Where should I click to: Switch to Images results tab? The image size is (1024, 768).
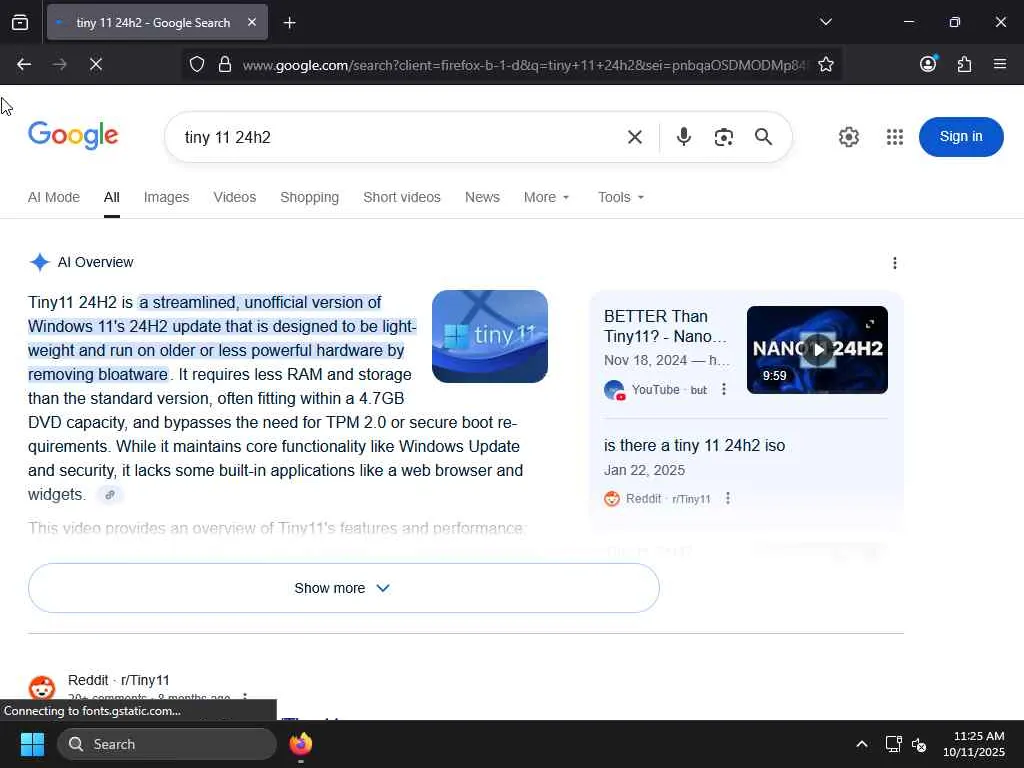coord(167,197)
